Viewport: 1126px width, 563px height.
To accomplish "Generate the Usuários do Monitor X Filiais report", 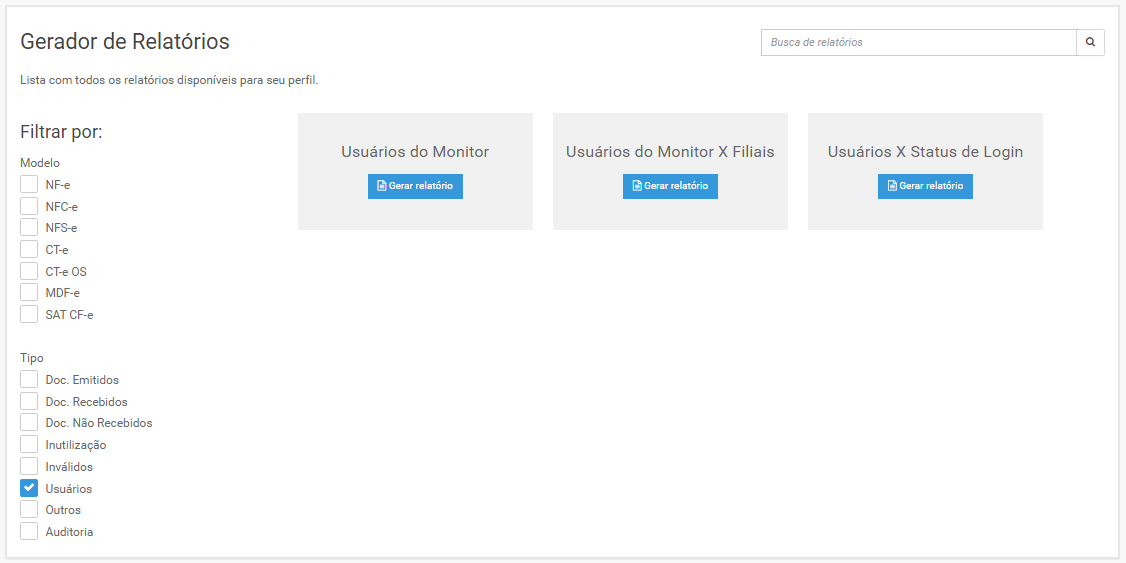I will (670, 186).
